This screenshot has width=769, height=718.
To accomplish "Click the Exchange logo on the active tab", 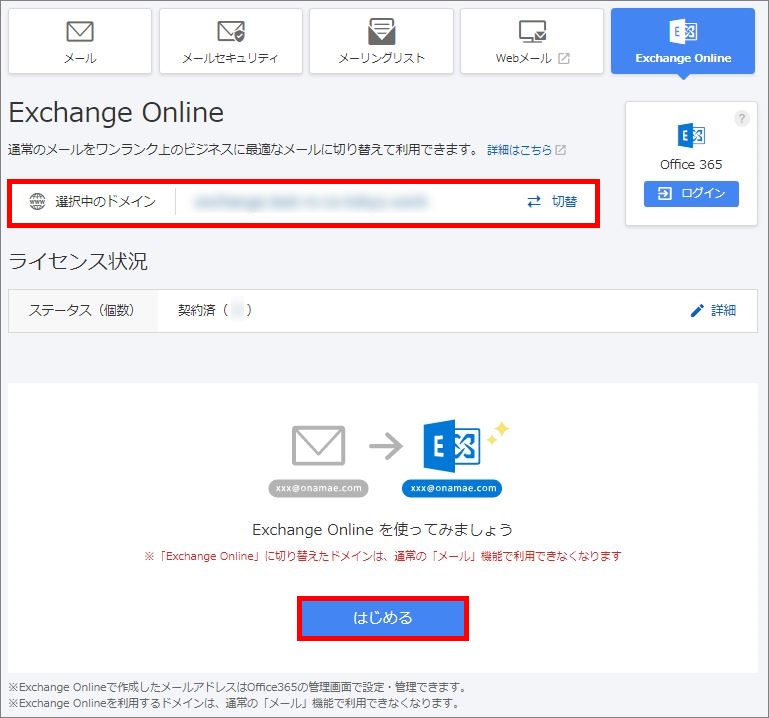I will tap(683, 31).
